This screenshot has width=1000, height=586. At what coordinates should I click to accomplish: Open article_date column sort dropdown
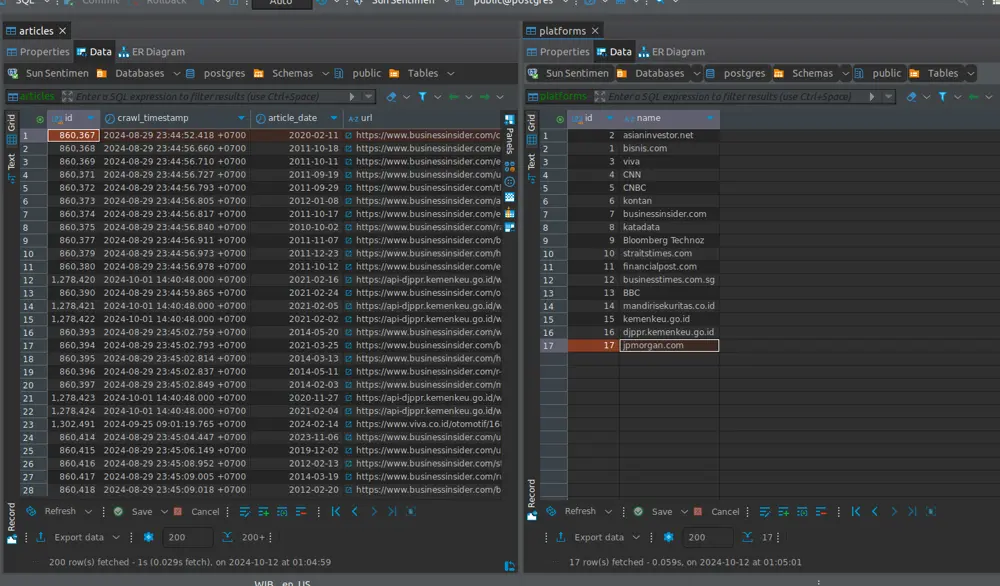point(334,118)
